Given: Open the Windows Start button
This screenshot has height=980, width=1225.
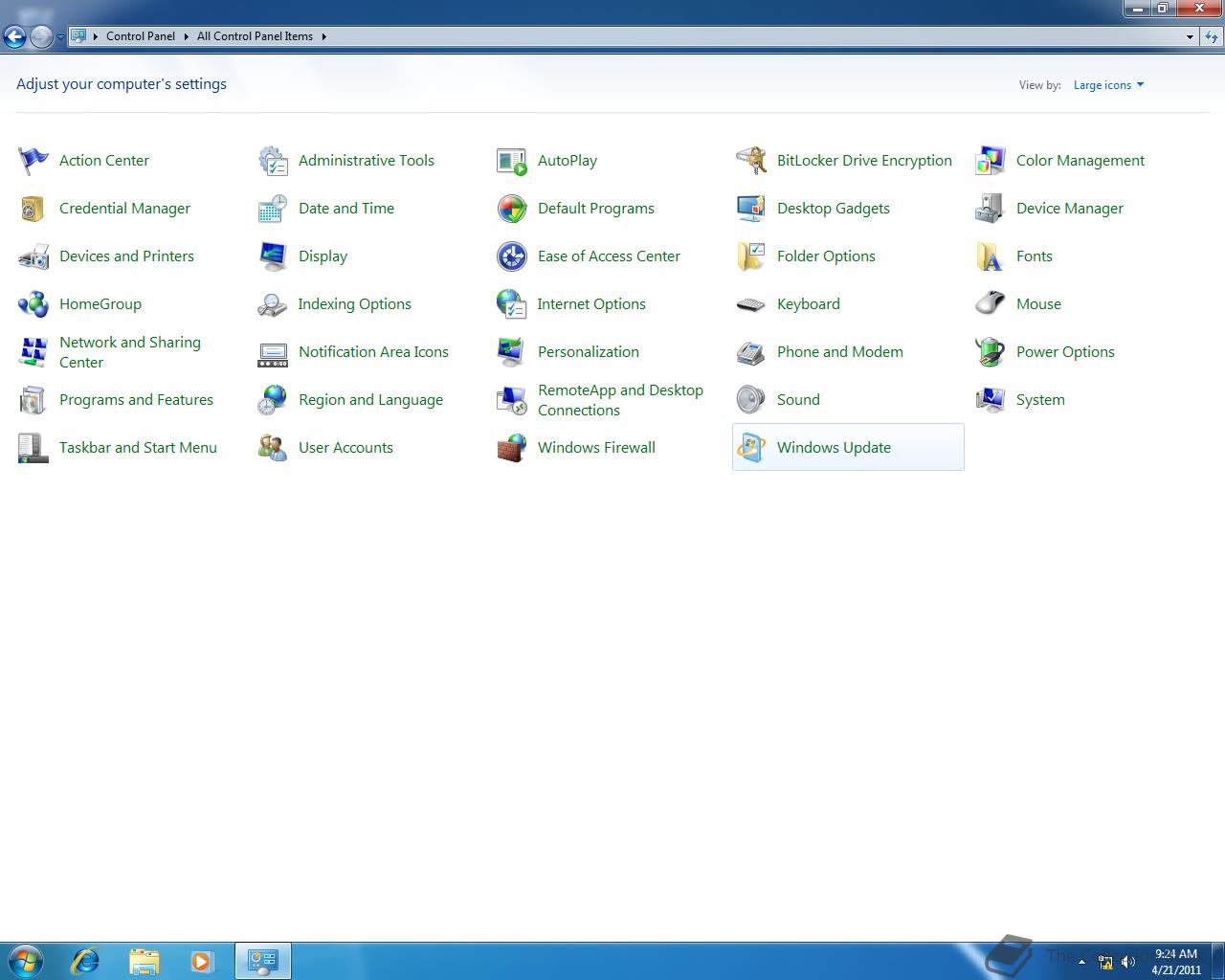Looking at the screenshot, I should coord(26,961).
